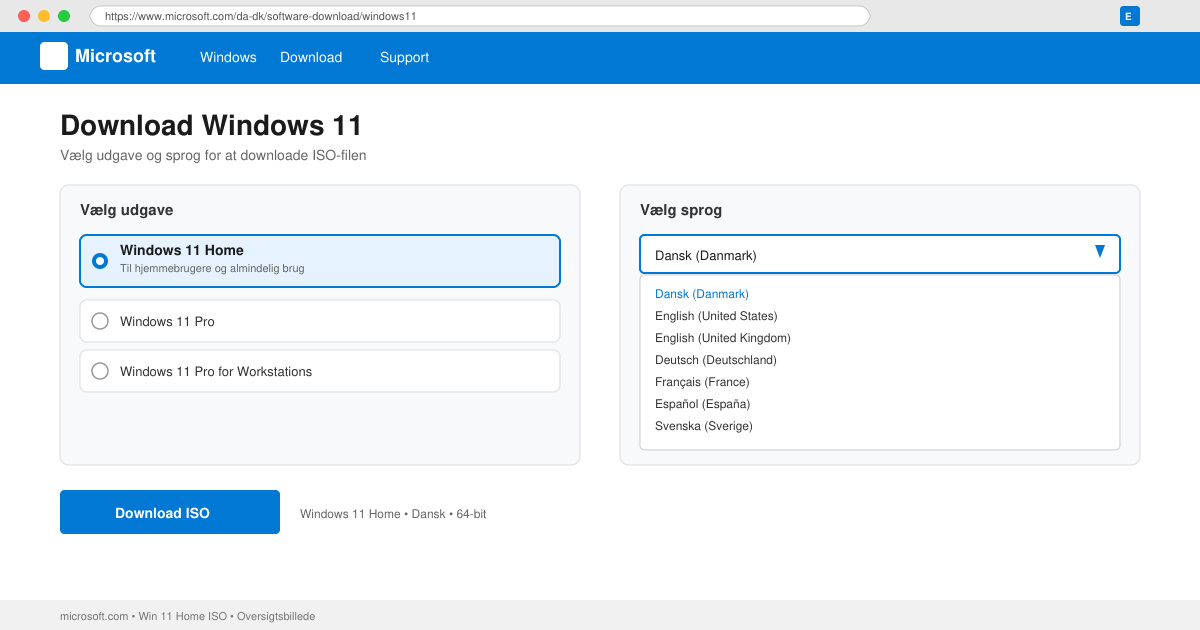Pick English (United States) from list

(x=716, y=316)
